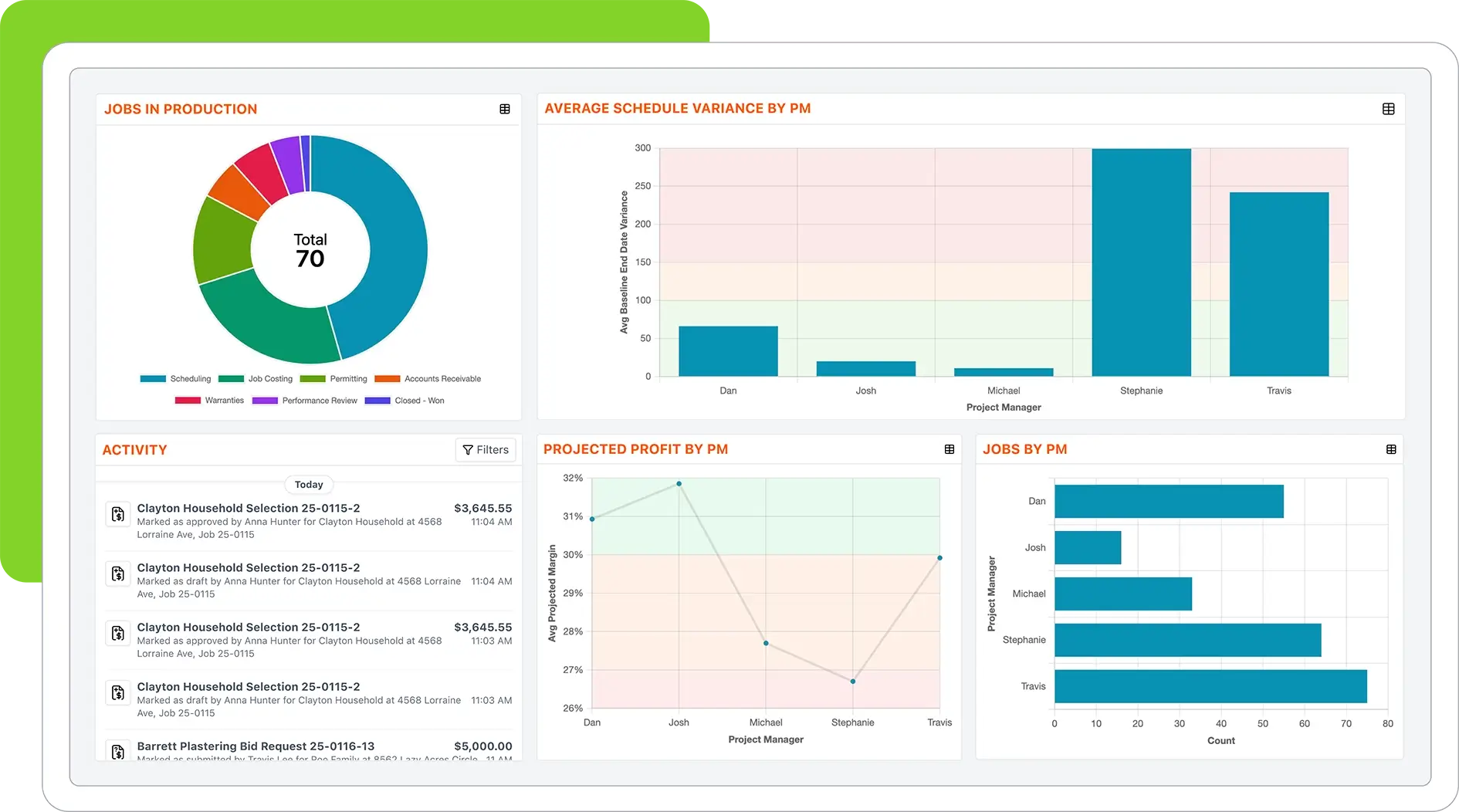The height and width of the screenshot is (812, 1459).
Task: Click document icon of second Clayton Household entry
Action: (x=118, y=573)
